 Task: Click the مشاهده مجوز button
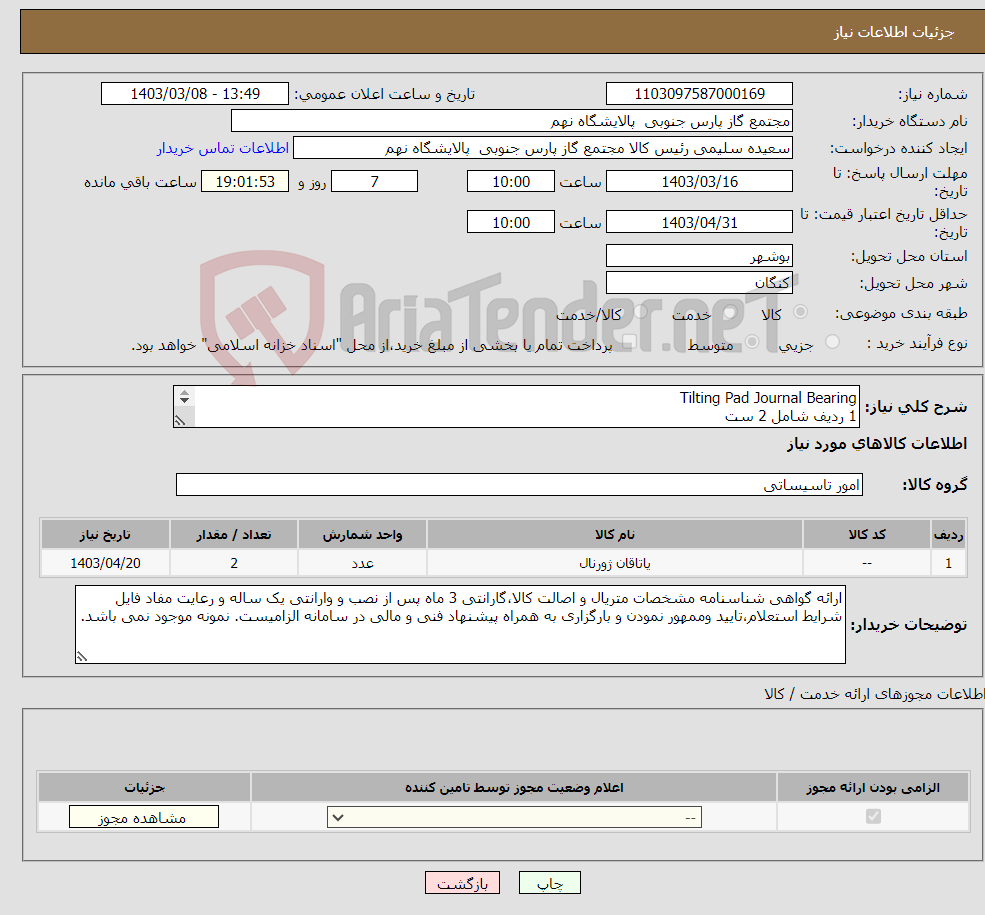pyautogui.click(x=144, y=817)
